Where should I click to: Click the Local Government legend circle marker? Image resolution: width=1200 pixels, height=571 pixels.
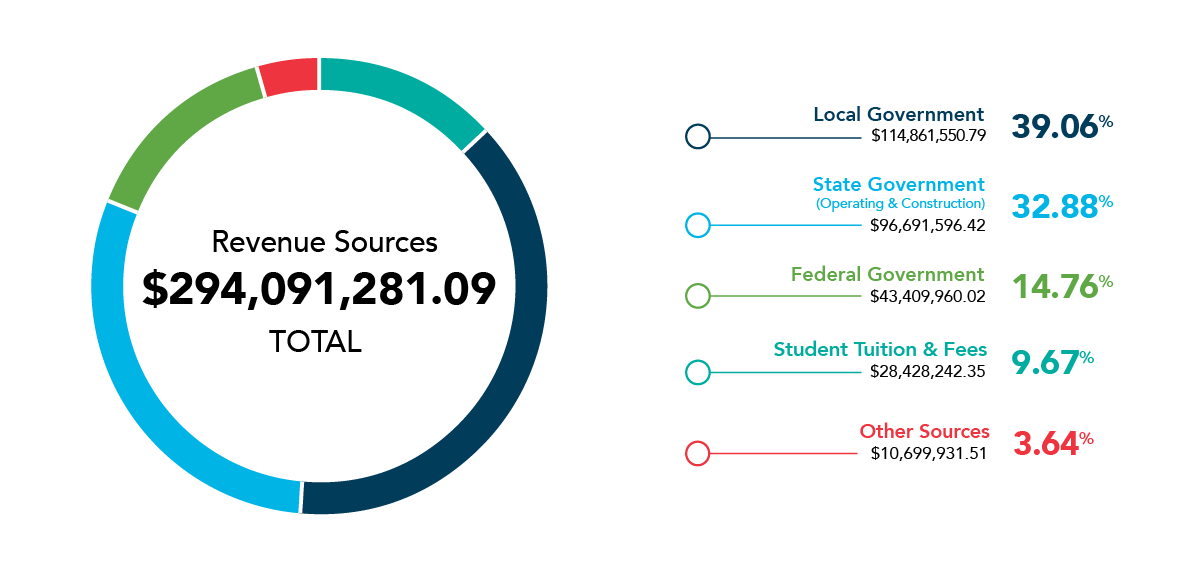coord(697,136)
